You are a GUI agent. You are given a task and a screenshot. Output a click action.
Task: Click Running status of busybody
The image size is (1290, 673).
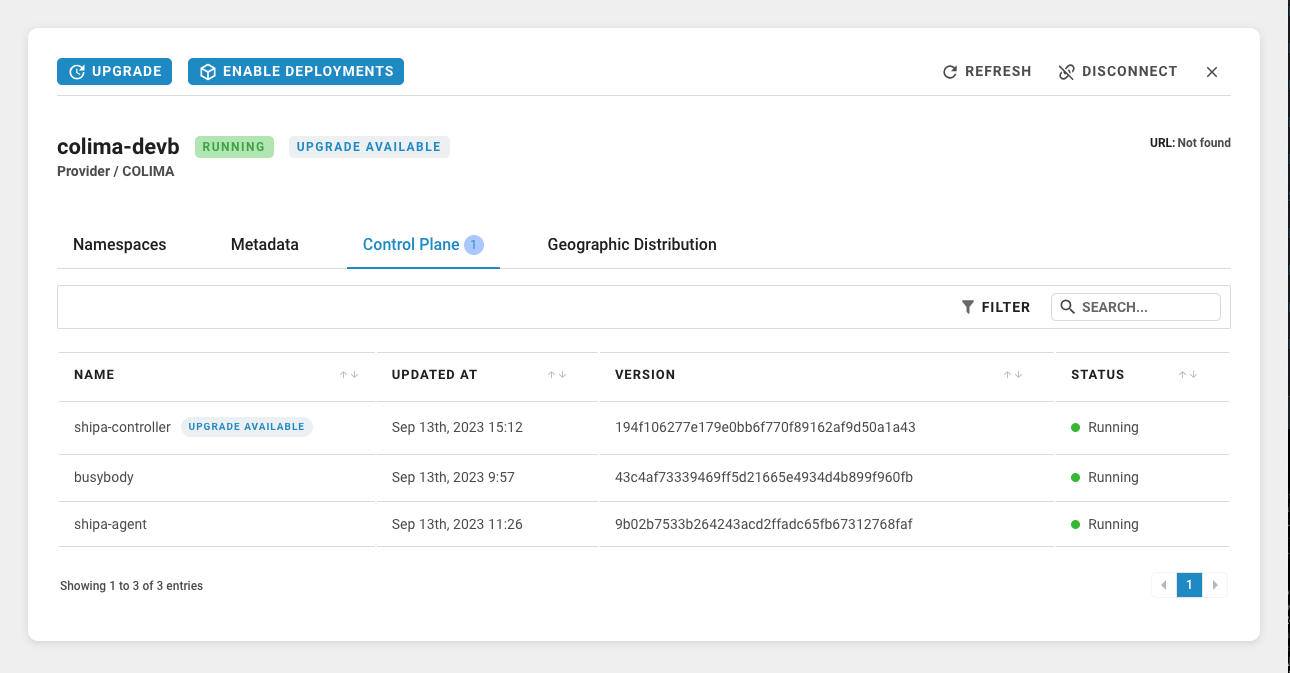pos(1105,477)
